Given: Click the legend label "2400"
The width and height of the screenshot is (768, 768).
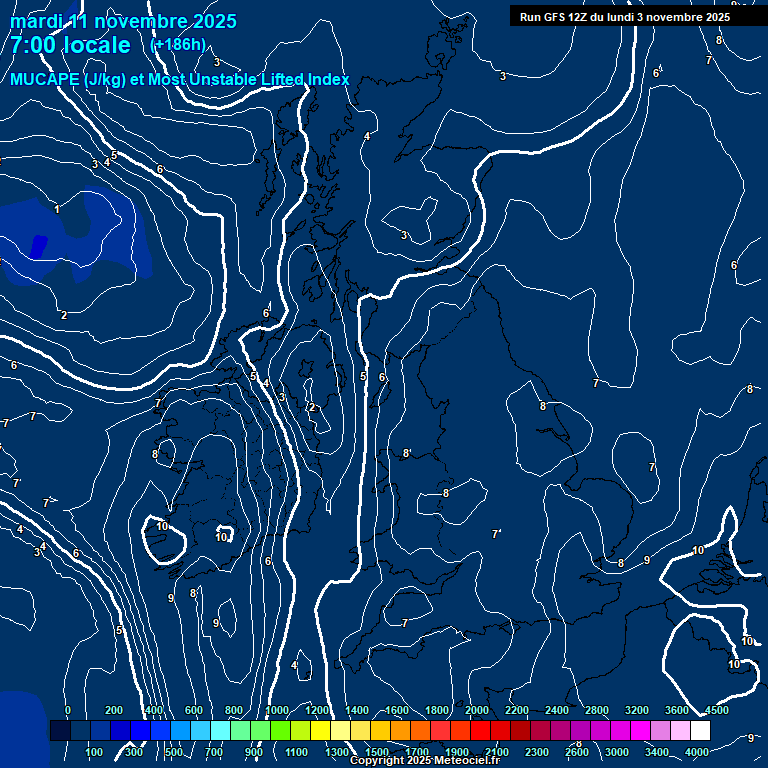Looking at the screenshot, I should (x=557, y=710).
